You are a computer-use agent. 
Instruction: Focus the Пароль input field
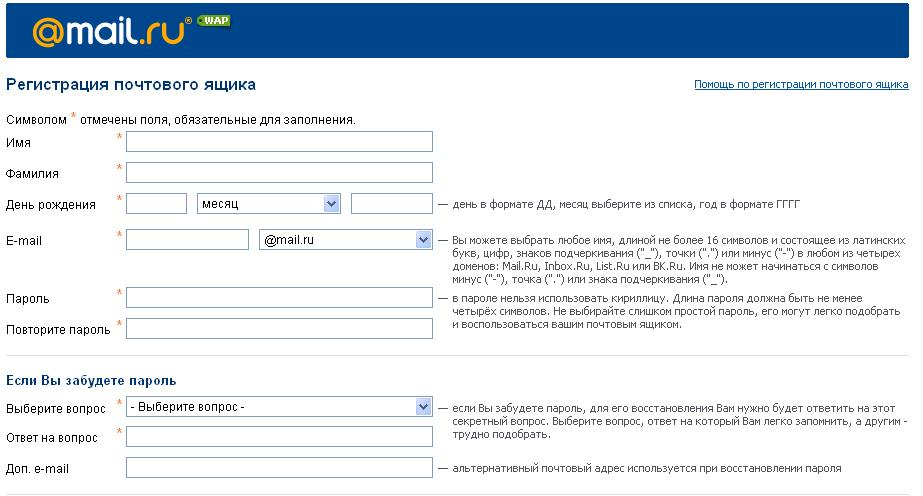tap(279, 298)
